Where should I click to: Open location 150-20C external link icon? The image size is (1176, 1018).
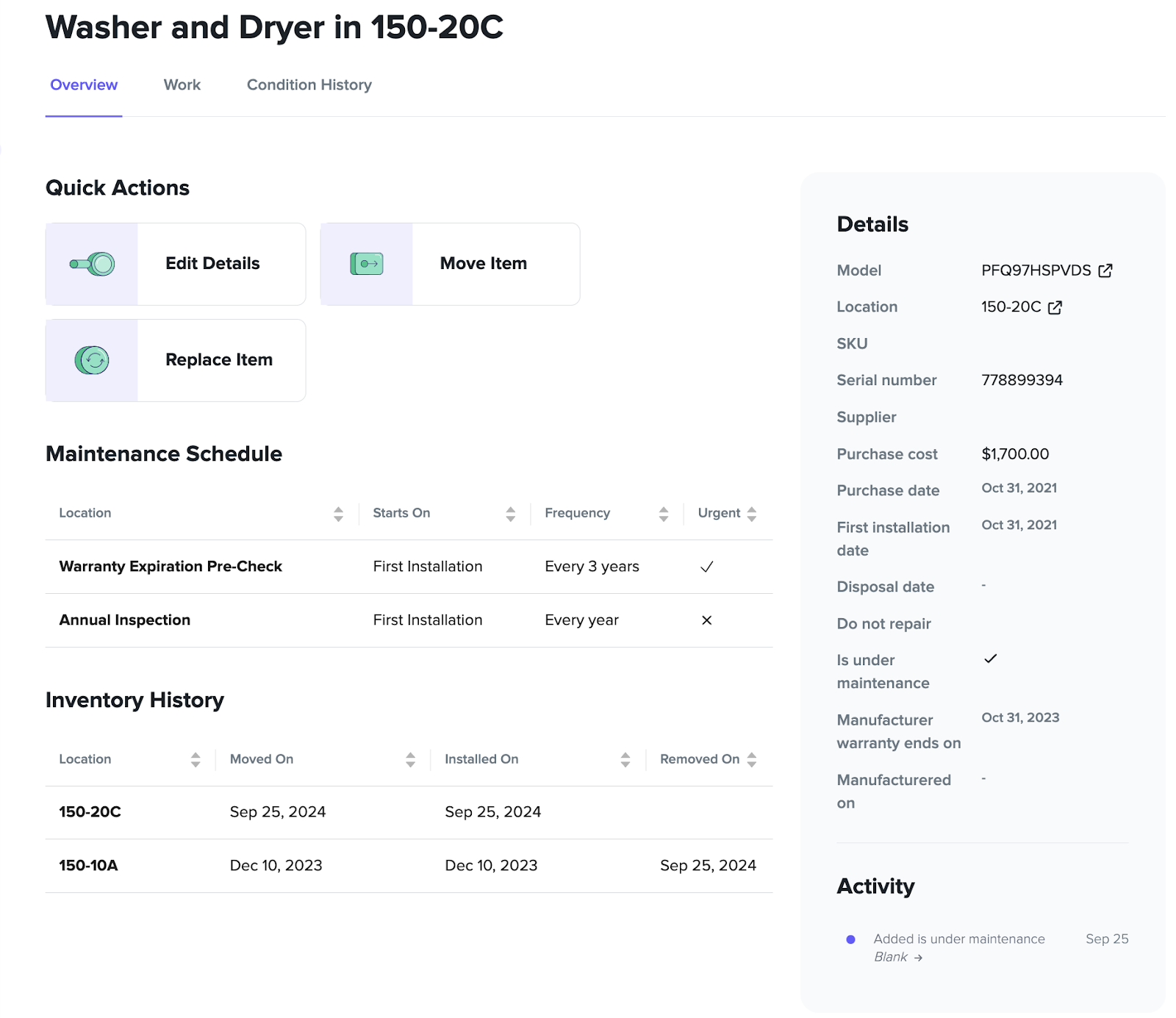tap(1055, 307)
